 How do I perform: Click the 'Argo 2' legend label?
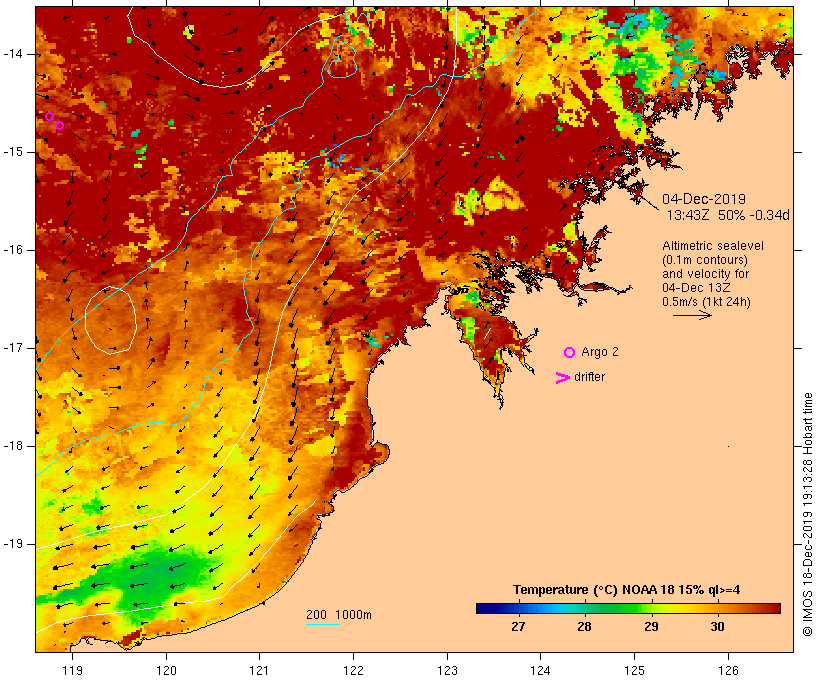point(599,352)
